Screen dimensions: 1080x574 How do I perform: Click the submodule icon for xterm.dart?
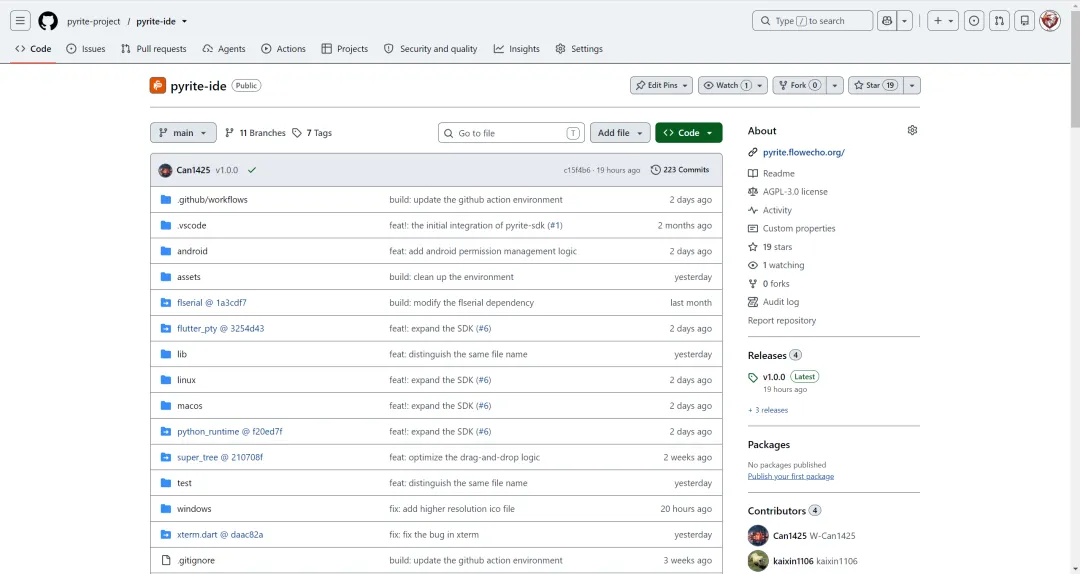pyautogui.click(x=165, y=534)
